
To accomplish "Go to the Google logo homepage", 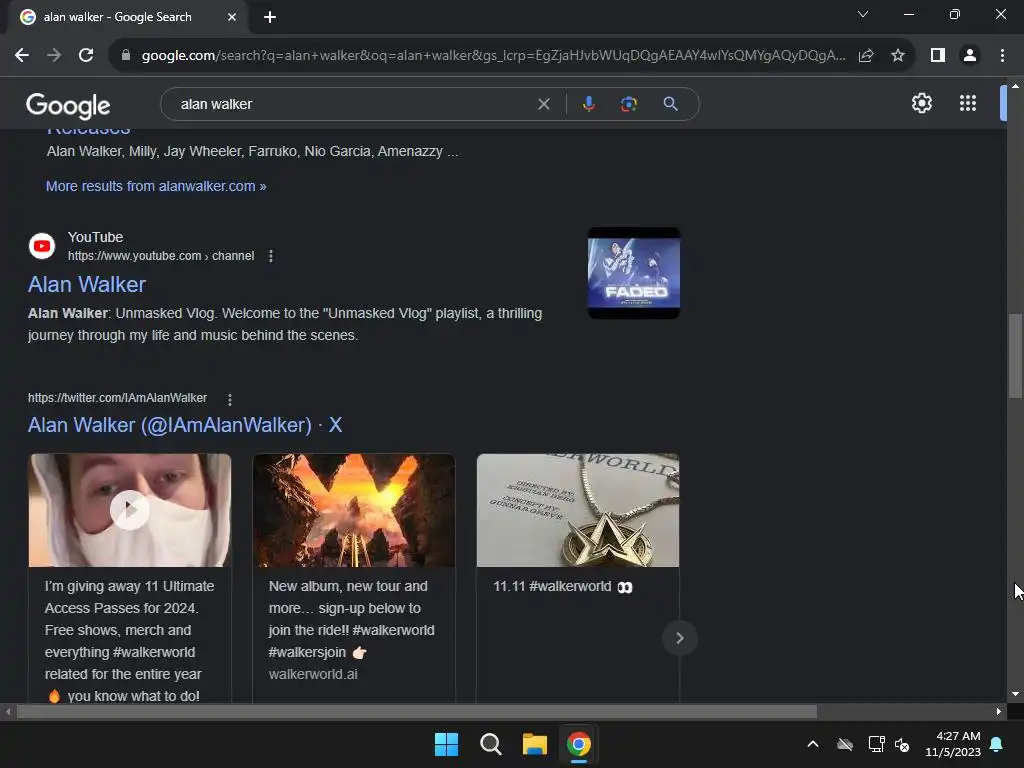I will click(x=68, y=106).
